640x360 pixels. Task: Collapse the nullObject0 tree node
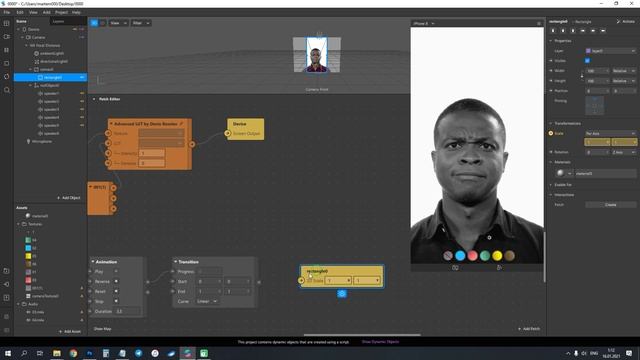(x=31, y=85)
